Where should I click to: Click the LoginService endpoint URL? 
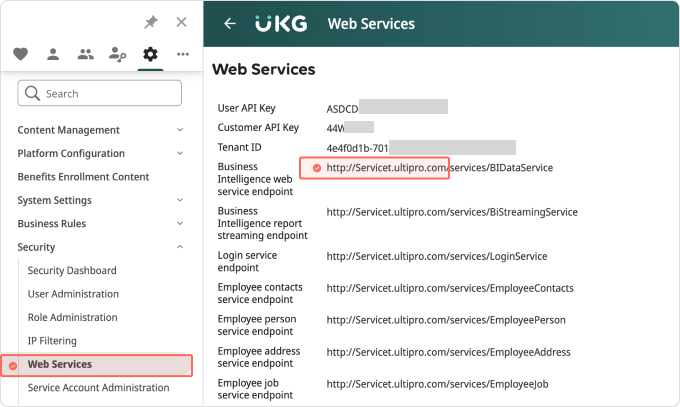(x=437, y=256)
